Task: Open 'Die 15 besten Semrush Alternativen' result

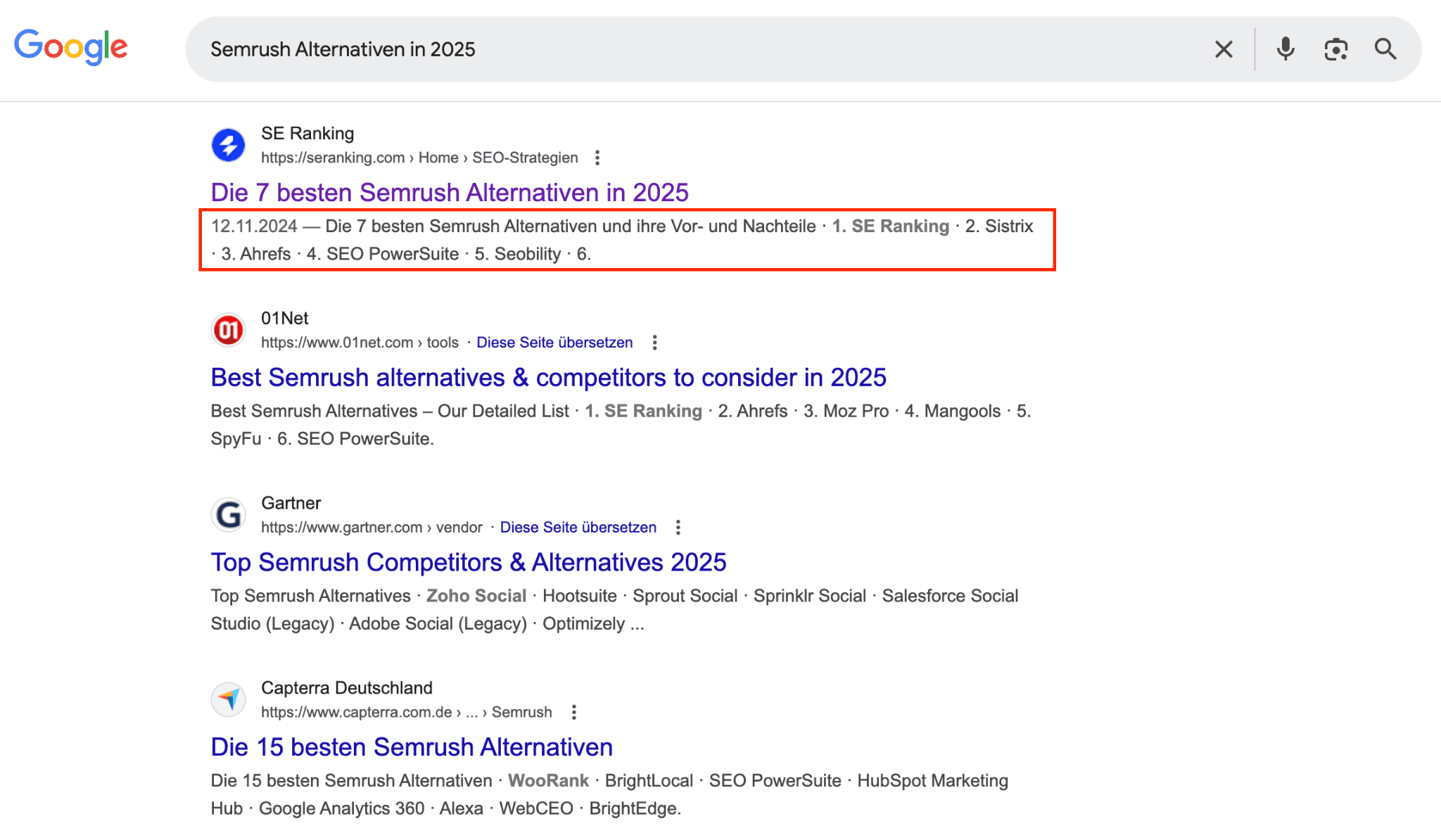Action: (412, 747)
